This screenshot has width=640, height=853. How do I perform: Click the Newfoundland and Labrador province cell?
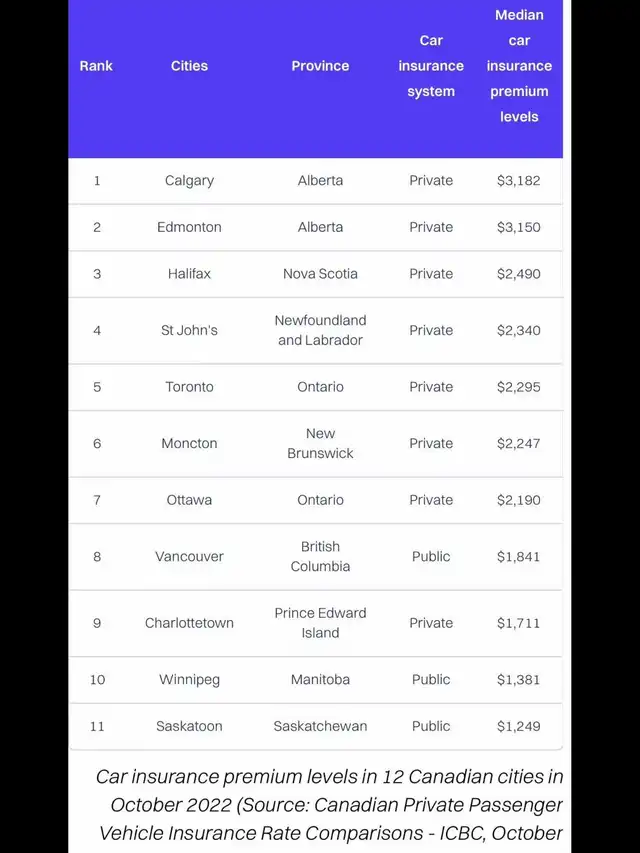[x=320, y=330]
